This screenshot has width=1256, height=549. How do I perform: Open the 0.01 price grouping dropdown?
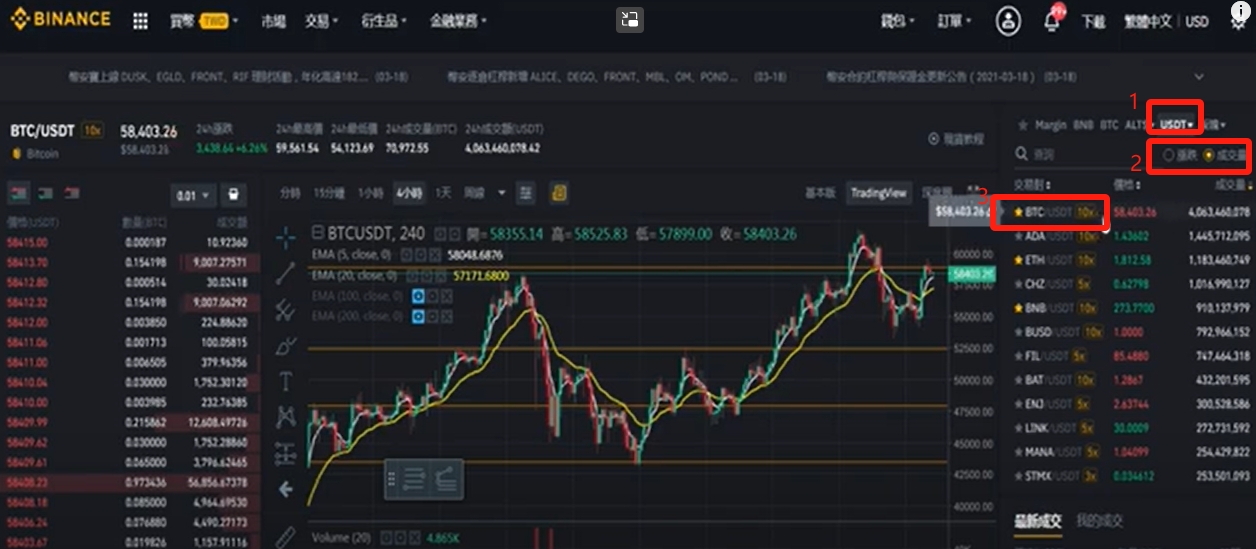point(193,195)
